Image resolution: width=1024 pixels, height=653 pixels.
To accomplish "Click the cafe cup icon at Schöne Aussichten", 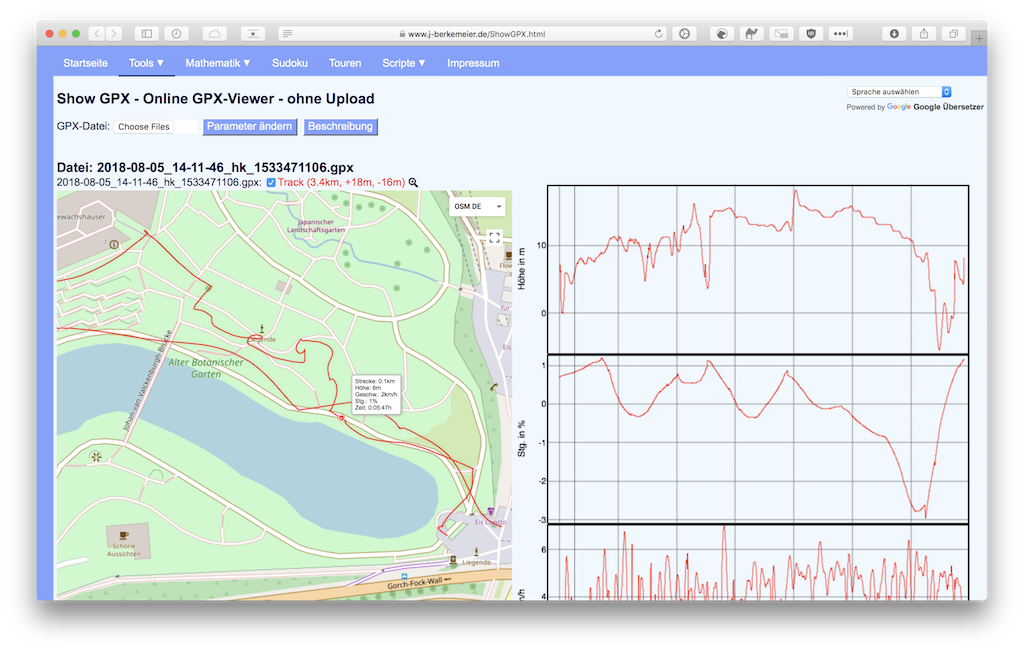I will 124,535.
